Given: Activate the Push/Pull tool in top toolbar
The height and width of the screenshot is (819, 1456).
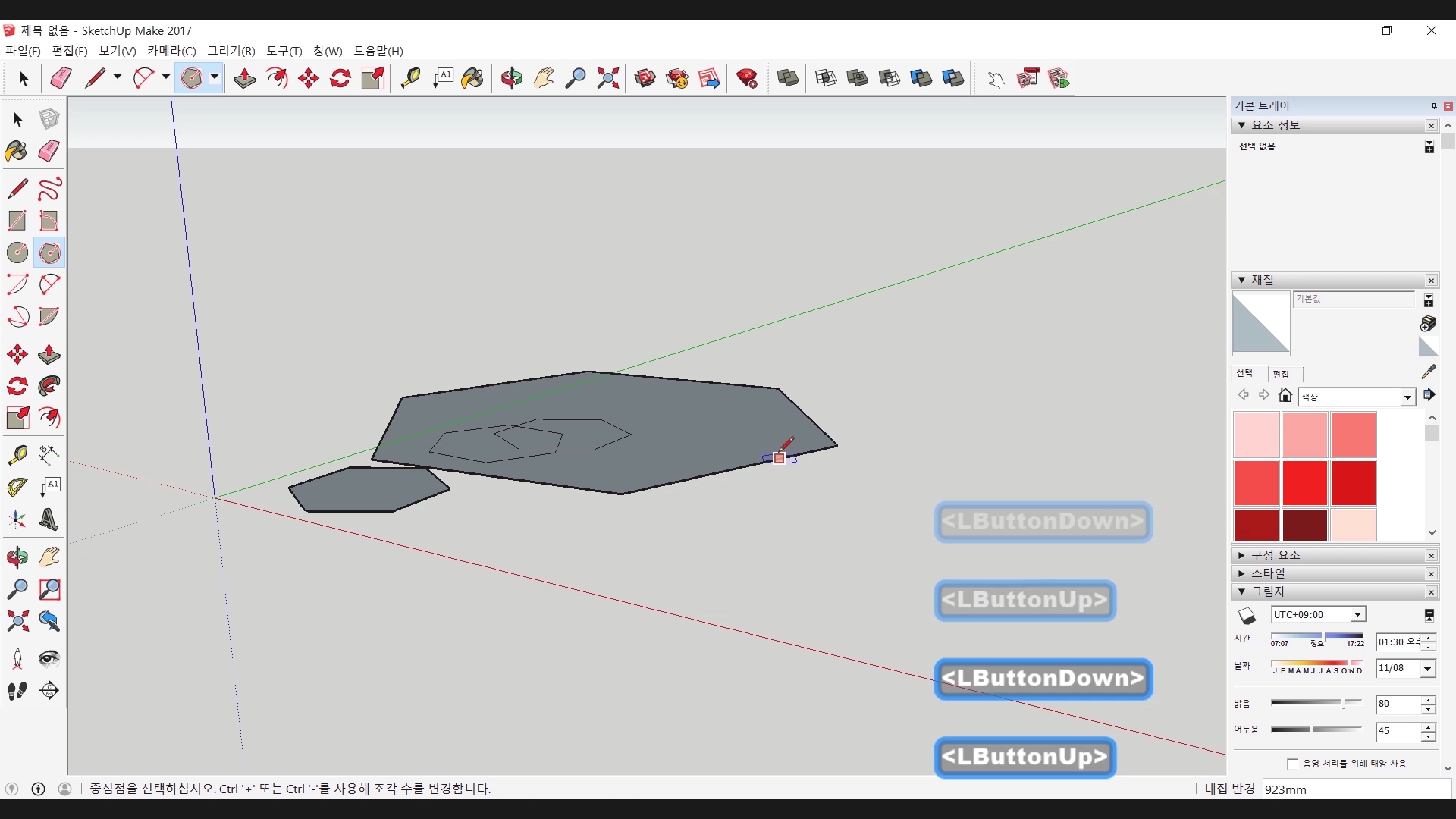Looking at the screenshot, I should 244,78.
